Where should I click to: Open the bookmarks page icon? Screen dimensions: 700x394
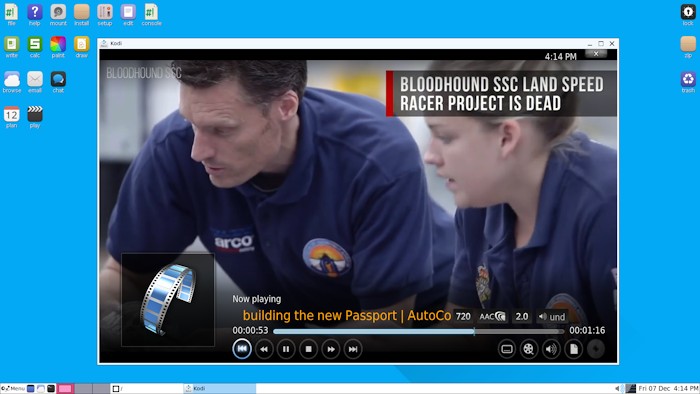(573, 349)
